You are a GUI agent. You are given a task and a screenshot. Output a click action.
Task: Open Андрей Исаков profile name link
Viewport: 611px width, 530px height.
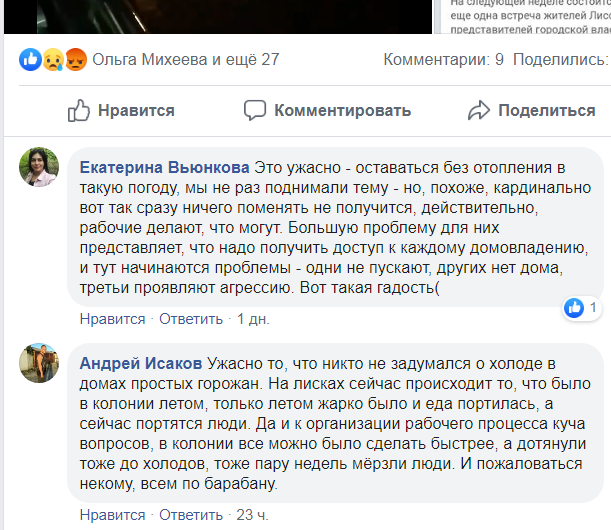point(141,364)
